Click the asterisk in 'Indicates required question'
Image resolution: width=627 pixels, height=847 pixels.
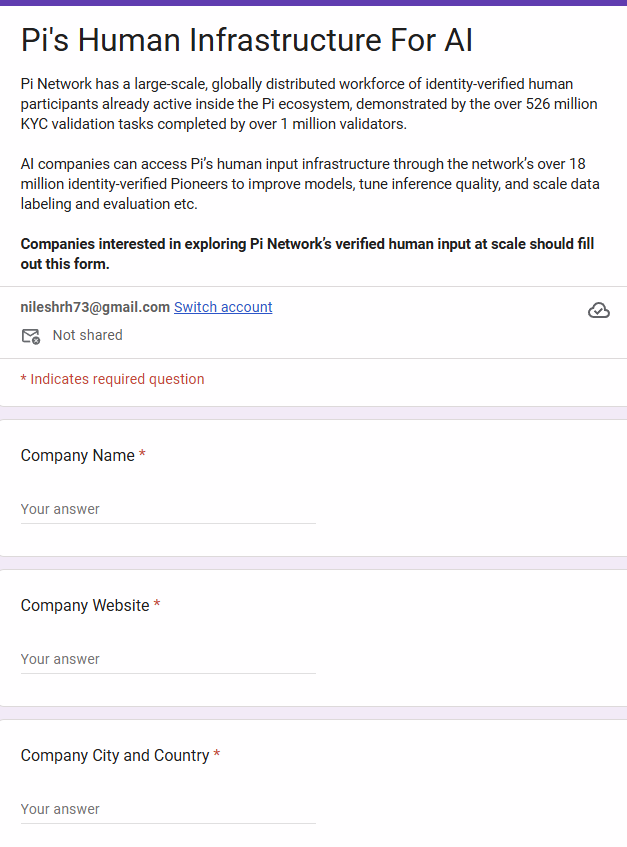[24, 379]
